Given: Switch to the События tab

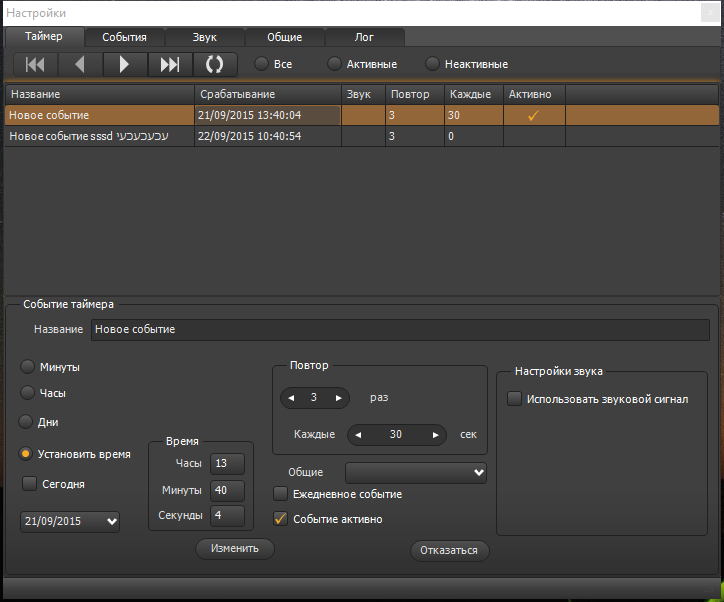Looking at the screenshot, I should pyautogui.click(x=124, y=37).
